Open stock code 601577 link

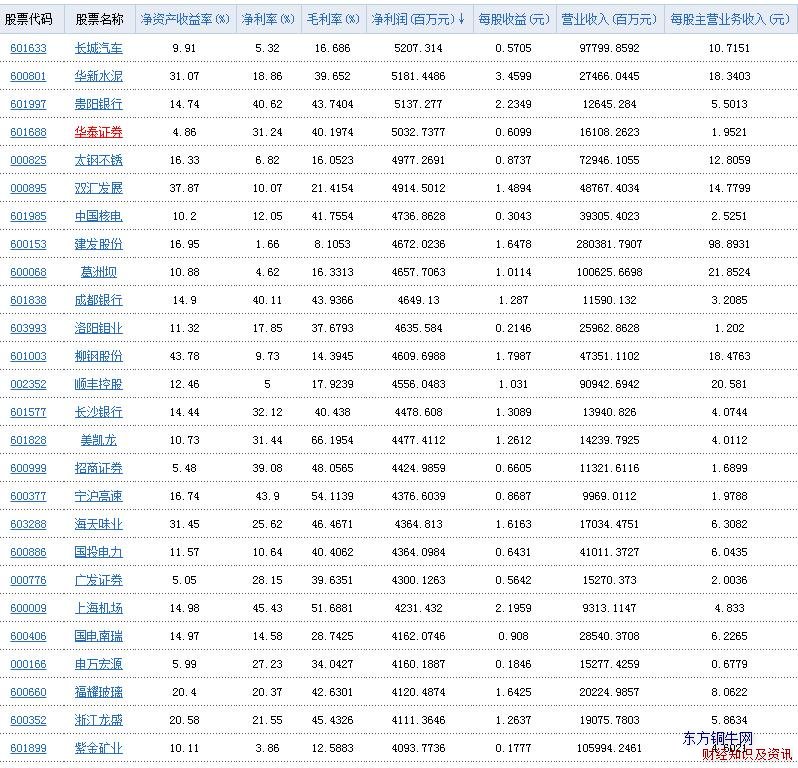tap(28, 412)
